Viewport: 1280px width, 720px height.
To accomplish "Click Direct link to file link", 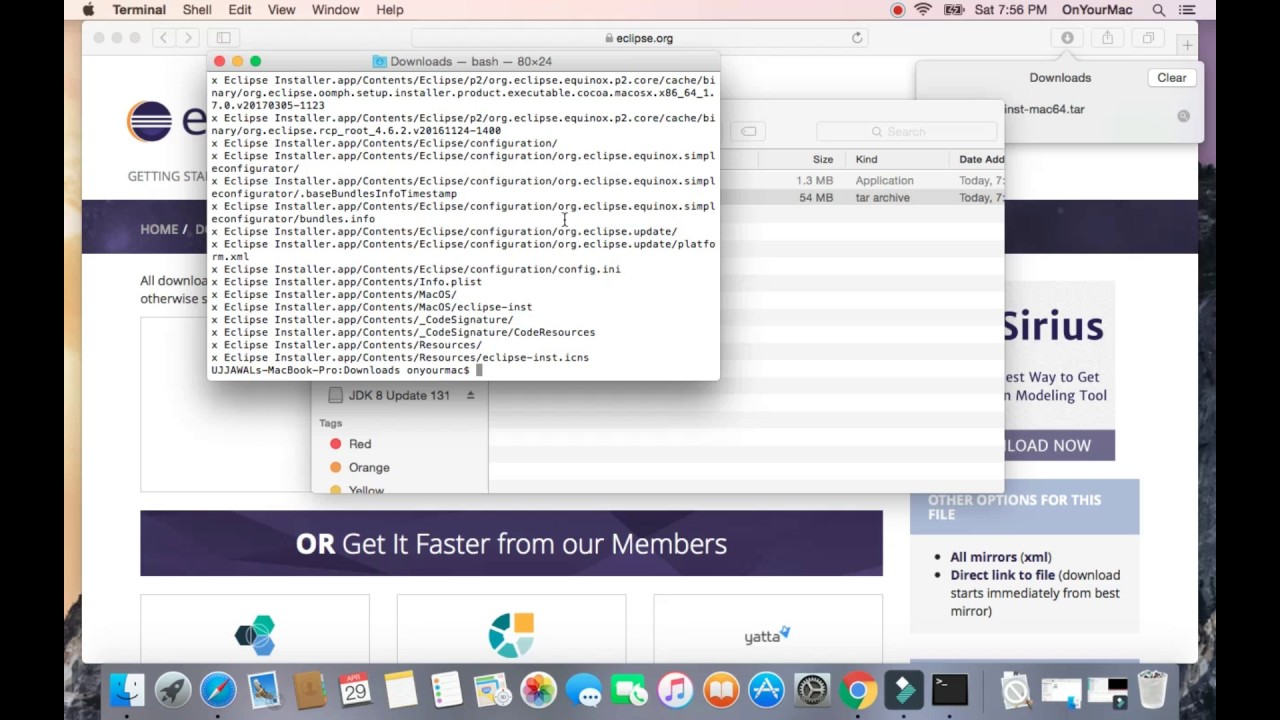I will point(1002,575).
